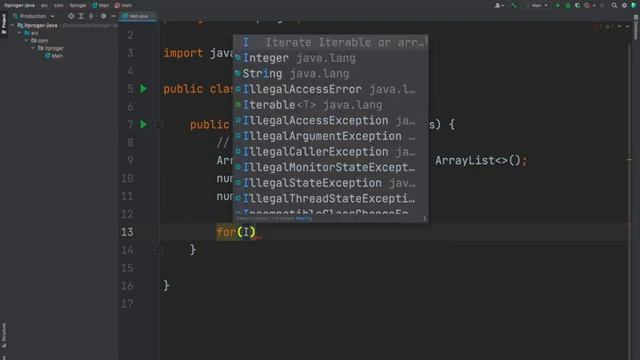Open the Structure tool window on left edge
The width and height of the screenshot is (640, 360).
pyautogui.click(x=4, y=335)
